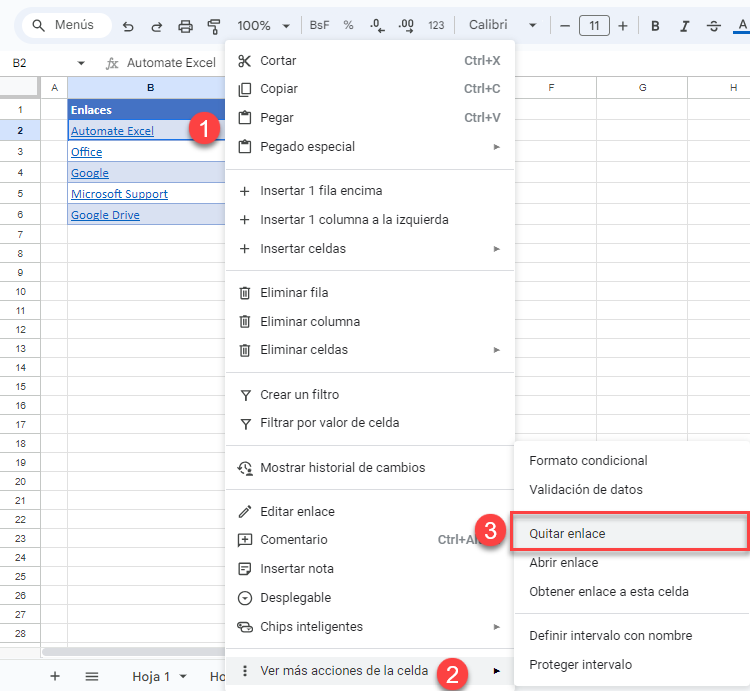Viewport: 750px width, 691px height.
Task: Click the formula bar showing Automate Excel
Action: 171,63
